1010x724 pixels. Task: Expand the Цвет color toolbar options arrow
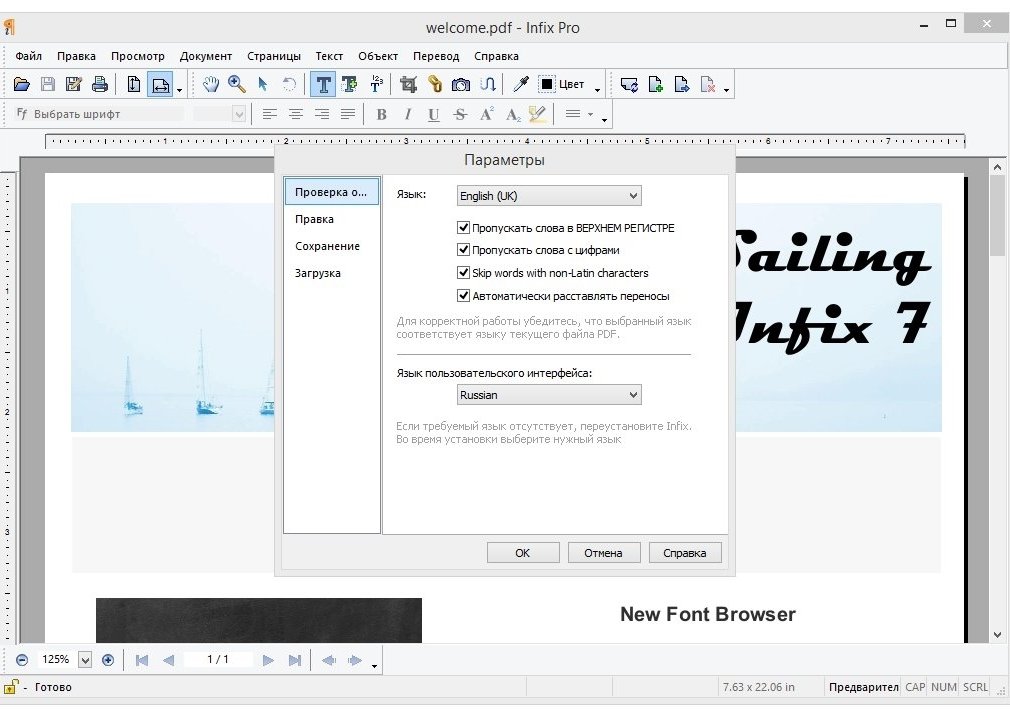pos(597,90)
